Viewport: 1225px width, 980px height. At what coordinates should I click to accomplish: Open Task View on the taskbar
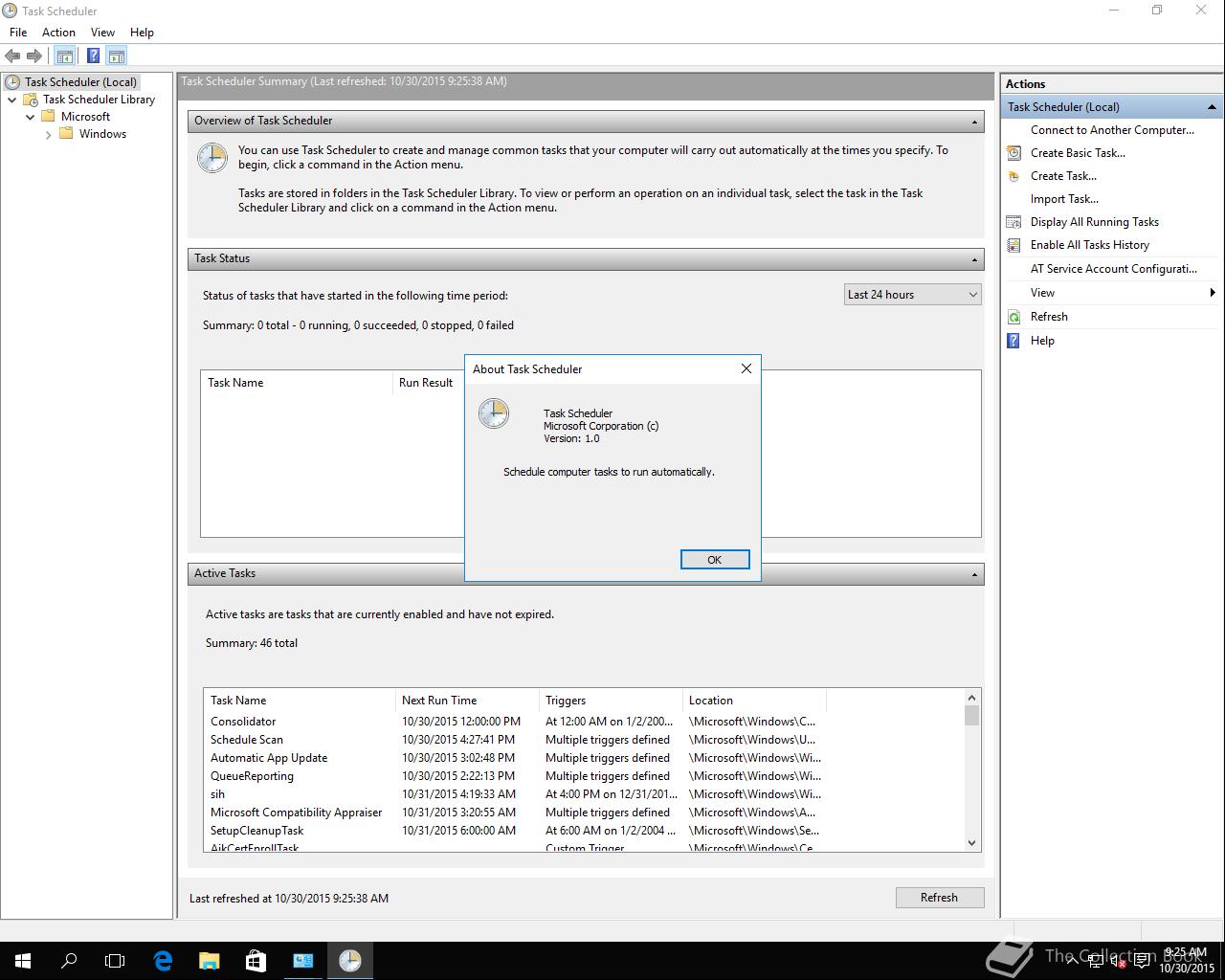[x=115, y=961]
